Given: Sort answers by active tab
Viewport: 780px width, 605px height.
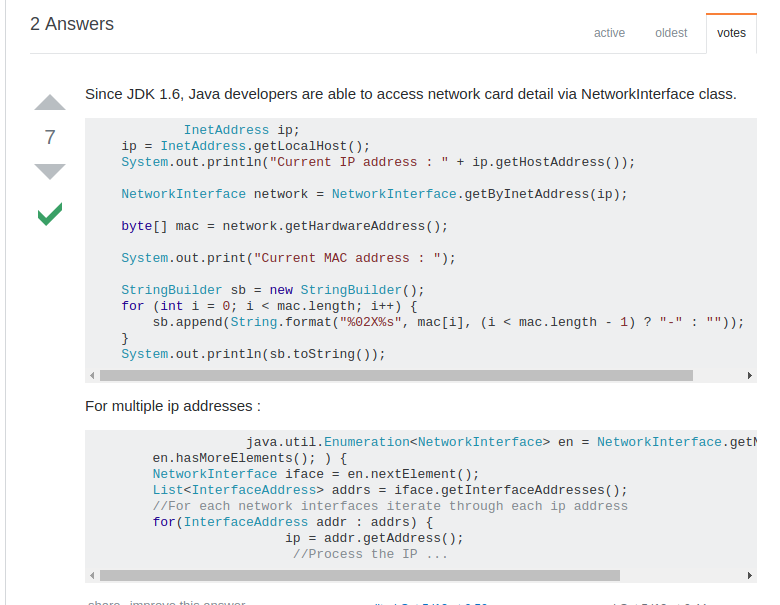Looking at the screenshot, I should click(x=609, y=33).
